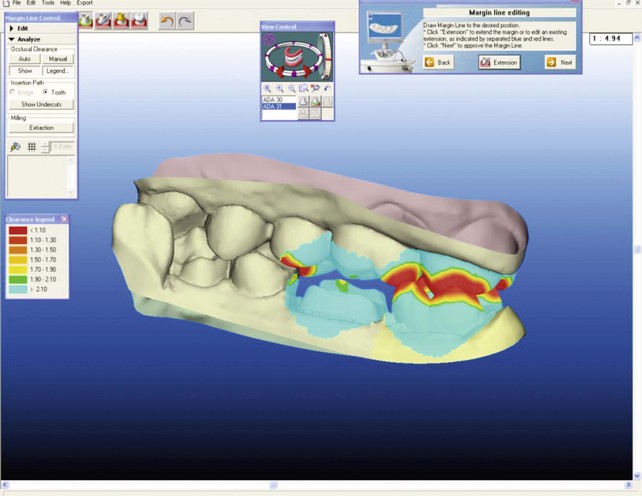Click the Undo arrow icon in toolbar

coord(166,20)
